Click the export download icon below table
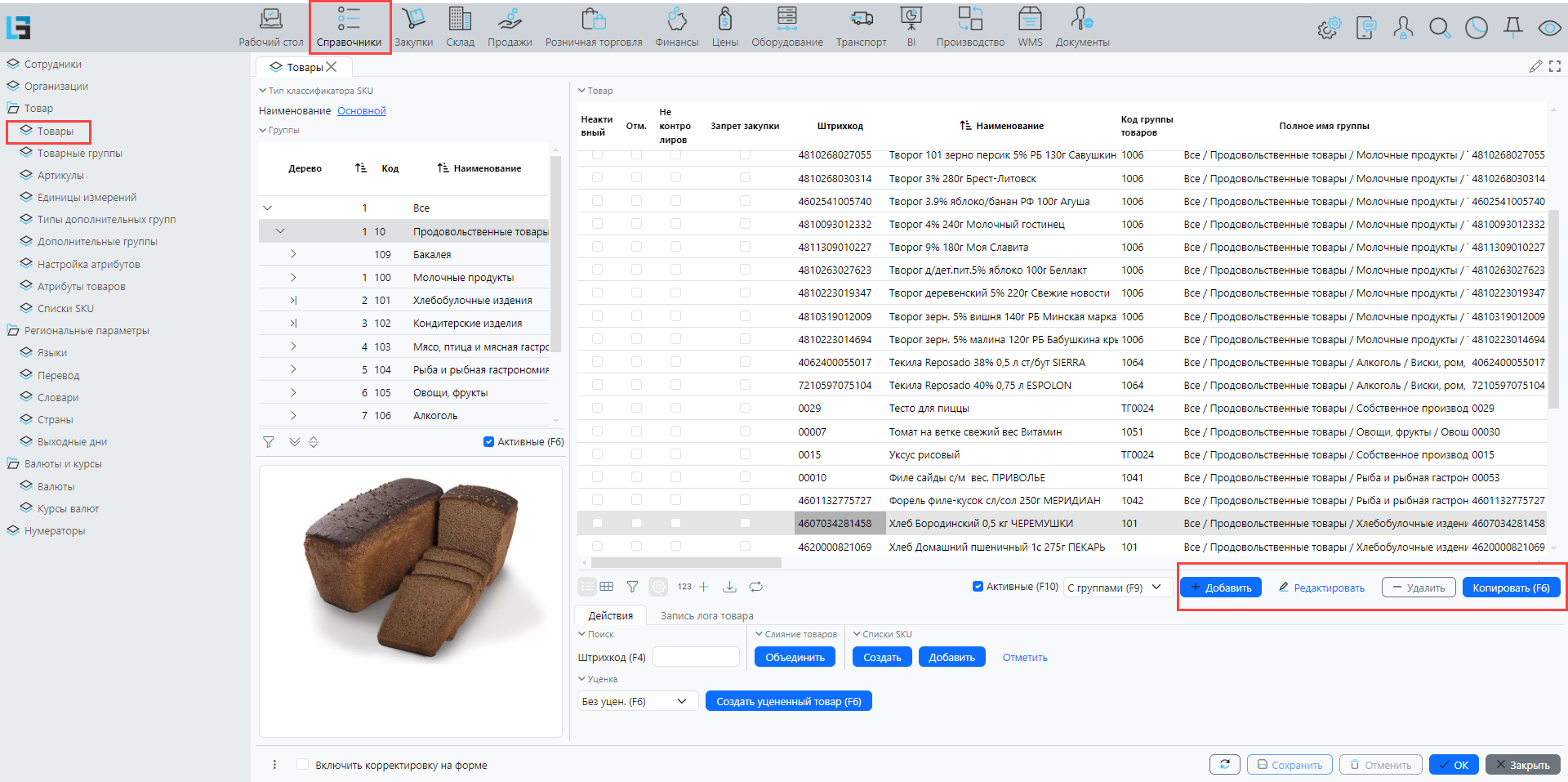Viewport: 1568px width, 782px height. click(730, 587)
